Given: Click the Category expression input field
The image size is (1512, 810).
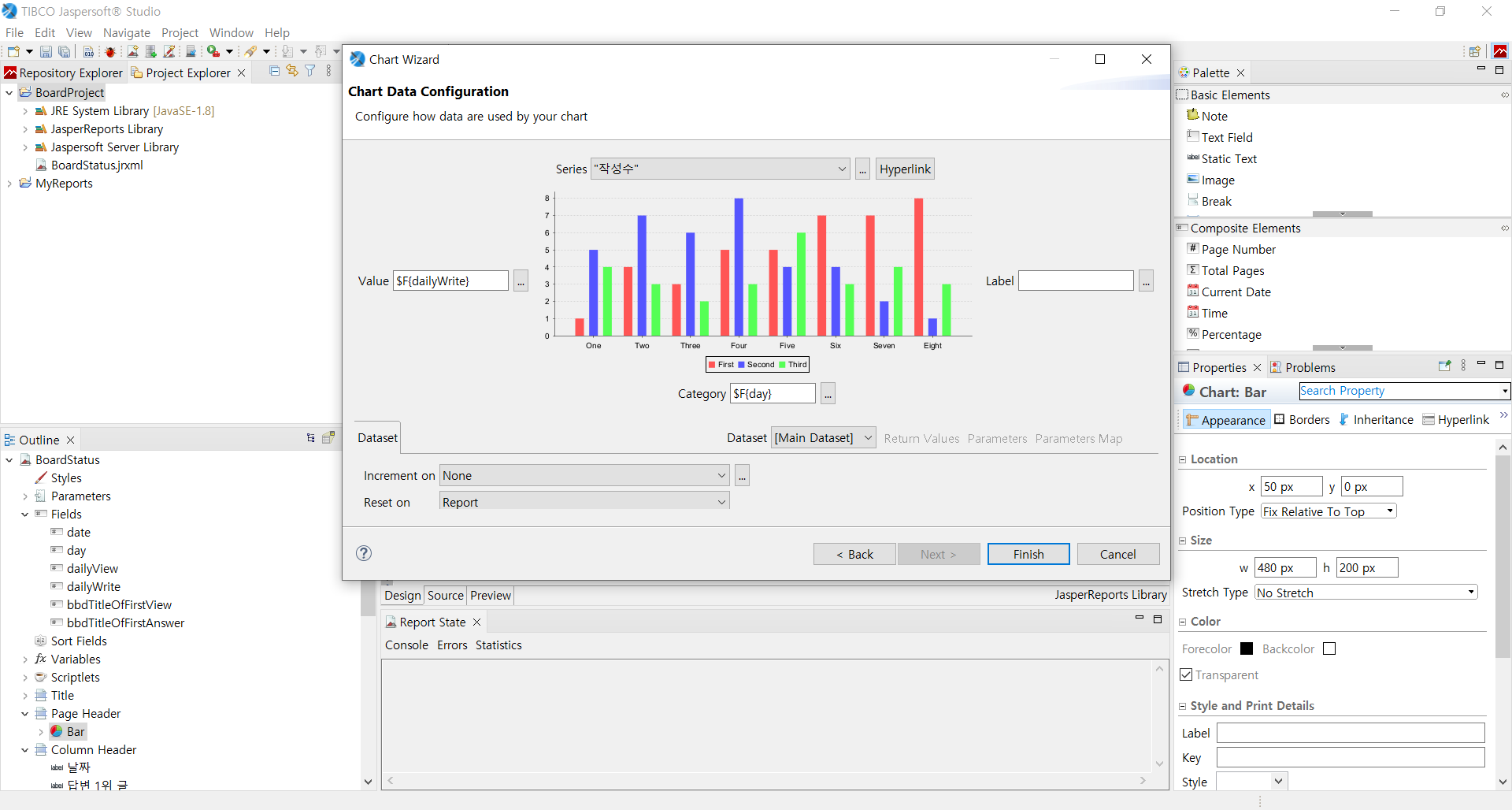Looking at the screenshot, I should 773,393.
